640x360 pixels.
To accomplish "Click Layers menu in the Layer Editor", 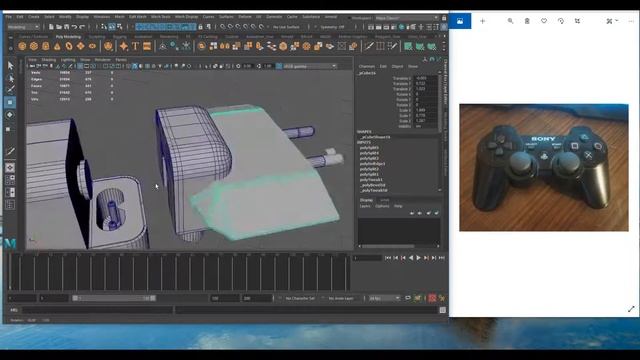I will [365, 206].
